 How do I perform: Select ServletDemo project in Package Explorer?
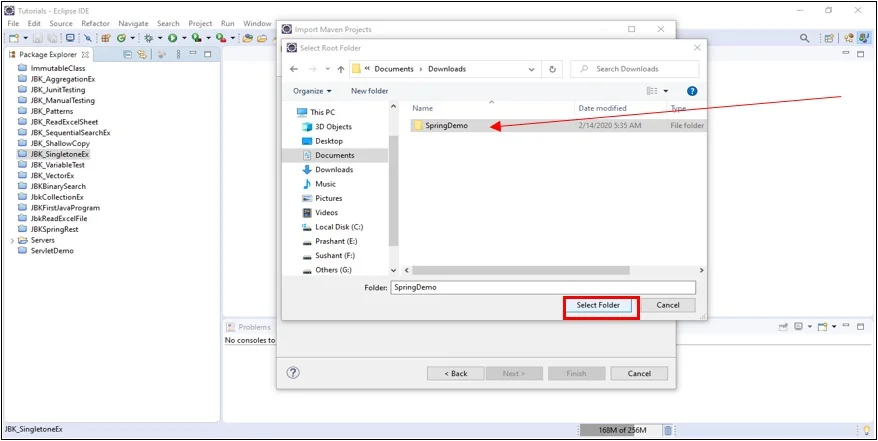click(x=52, y=251)
